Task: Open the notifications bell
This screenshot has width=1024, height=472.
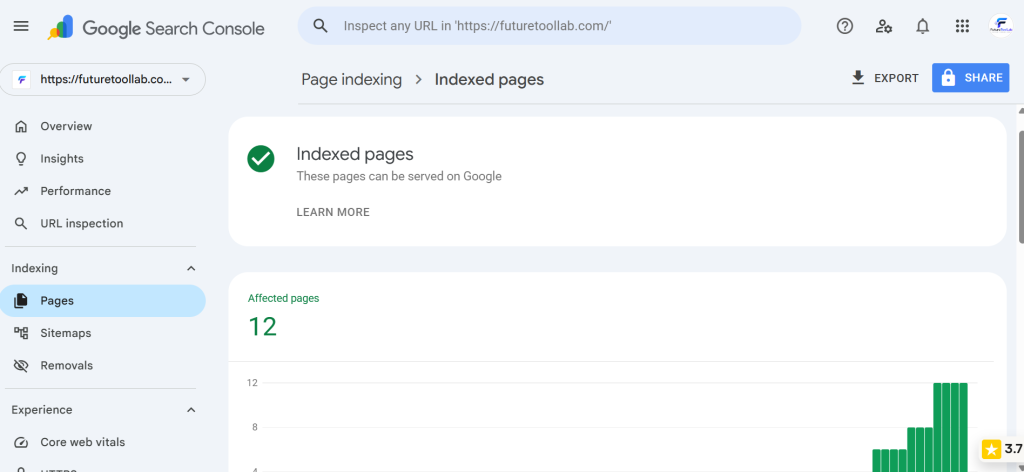Action: click(x=922, y=26)
